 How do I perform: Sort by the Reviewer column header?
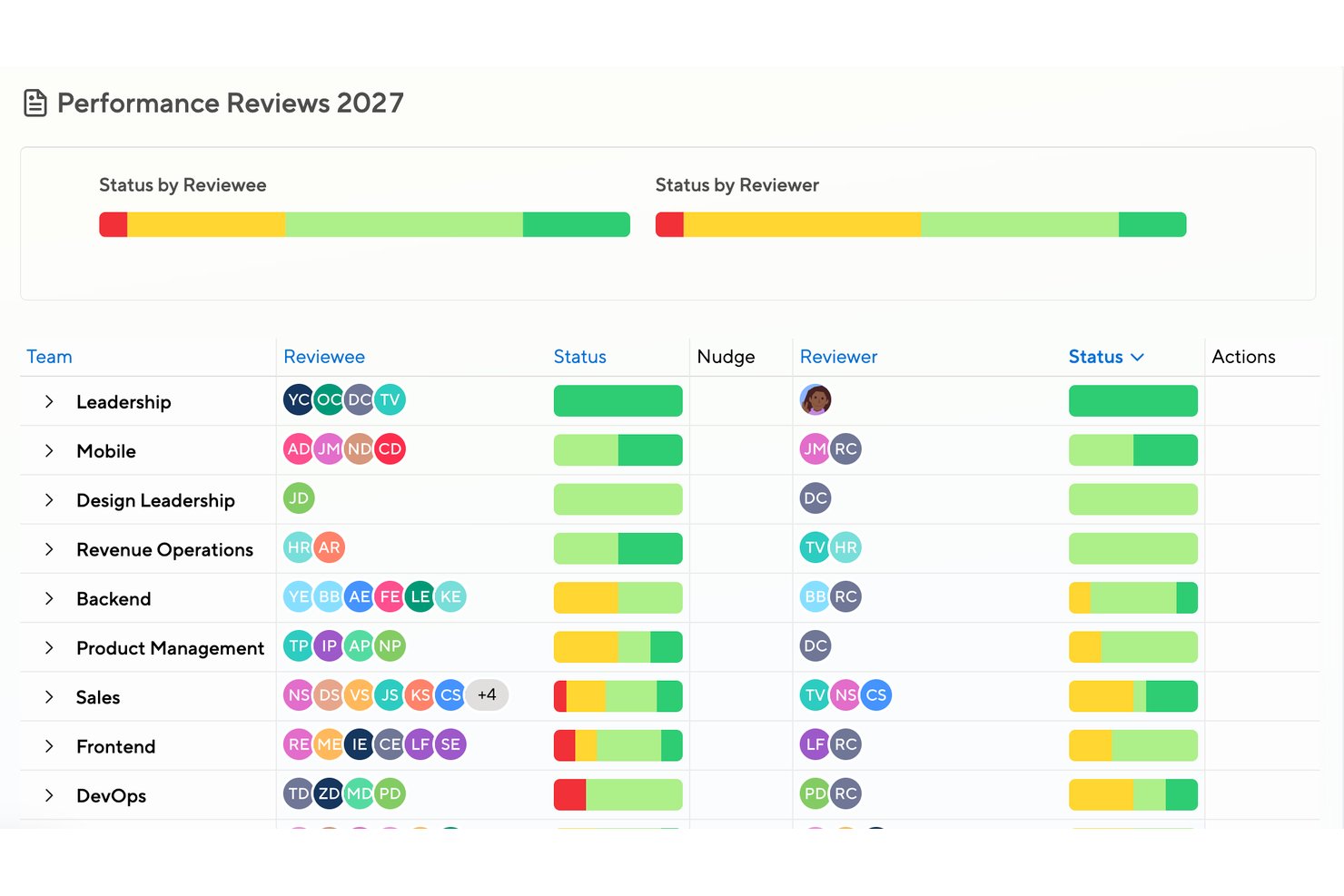[x=839, y=357]
